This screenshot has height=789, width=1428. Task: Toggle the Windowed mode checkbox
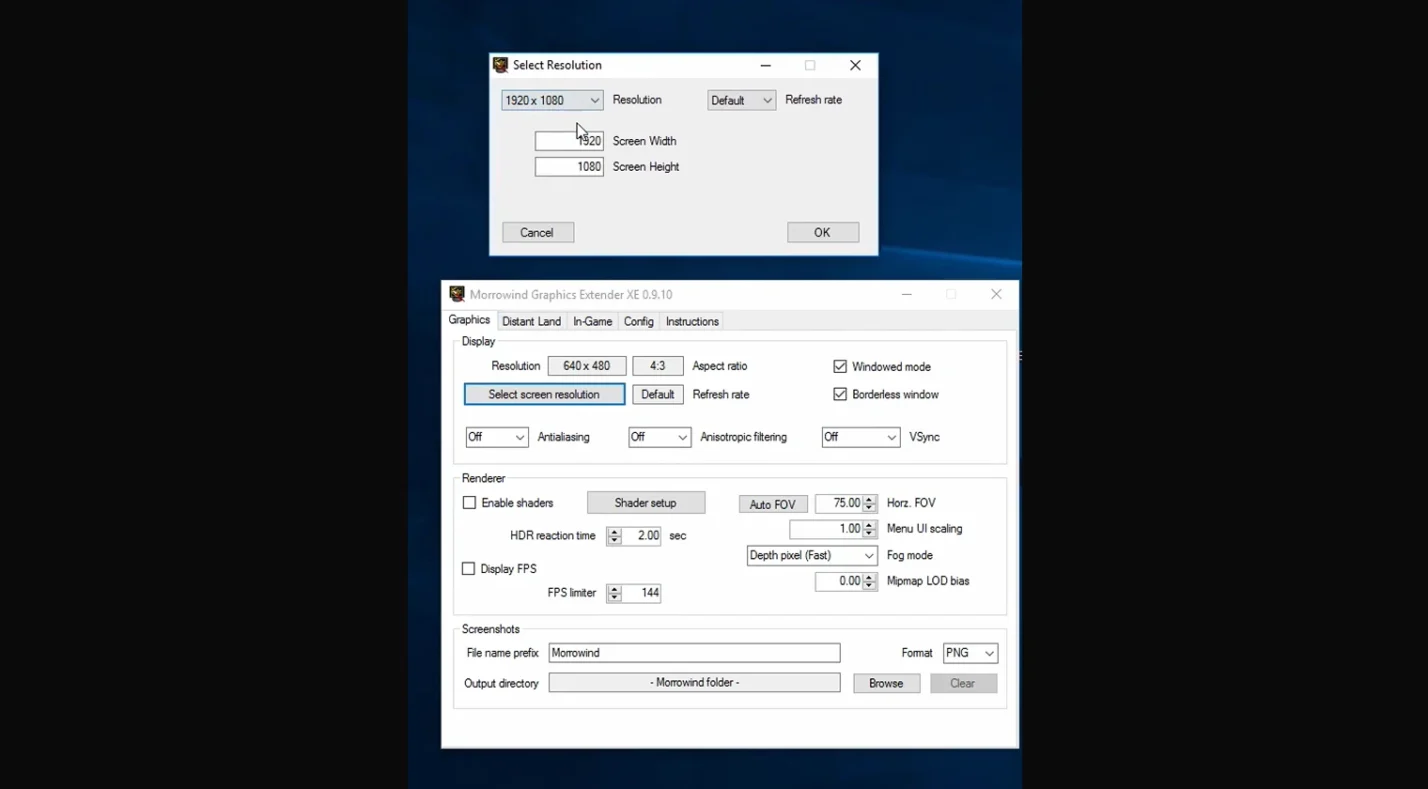coord(840,367)
